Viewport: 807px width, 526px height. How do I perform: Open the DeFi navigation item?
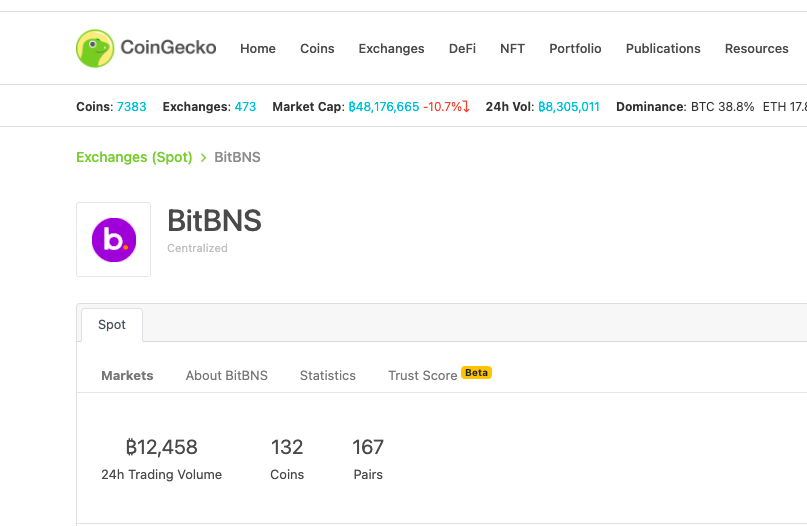click(x=462, y=48)
